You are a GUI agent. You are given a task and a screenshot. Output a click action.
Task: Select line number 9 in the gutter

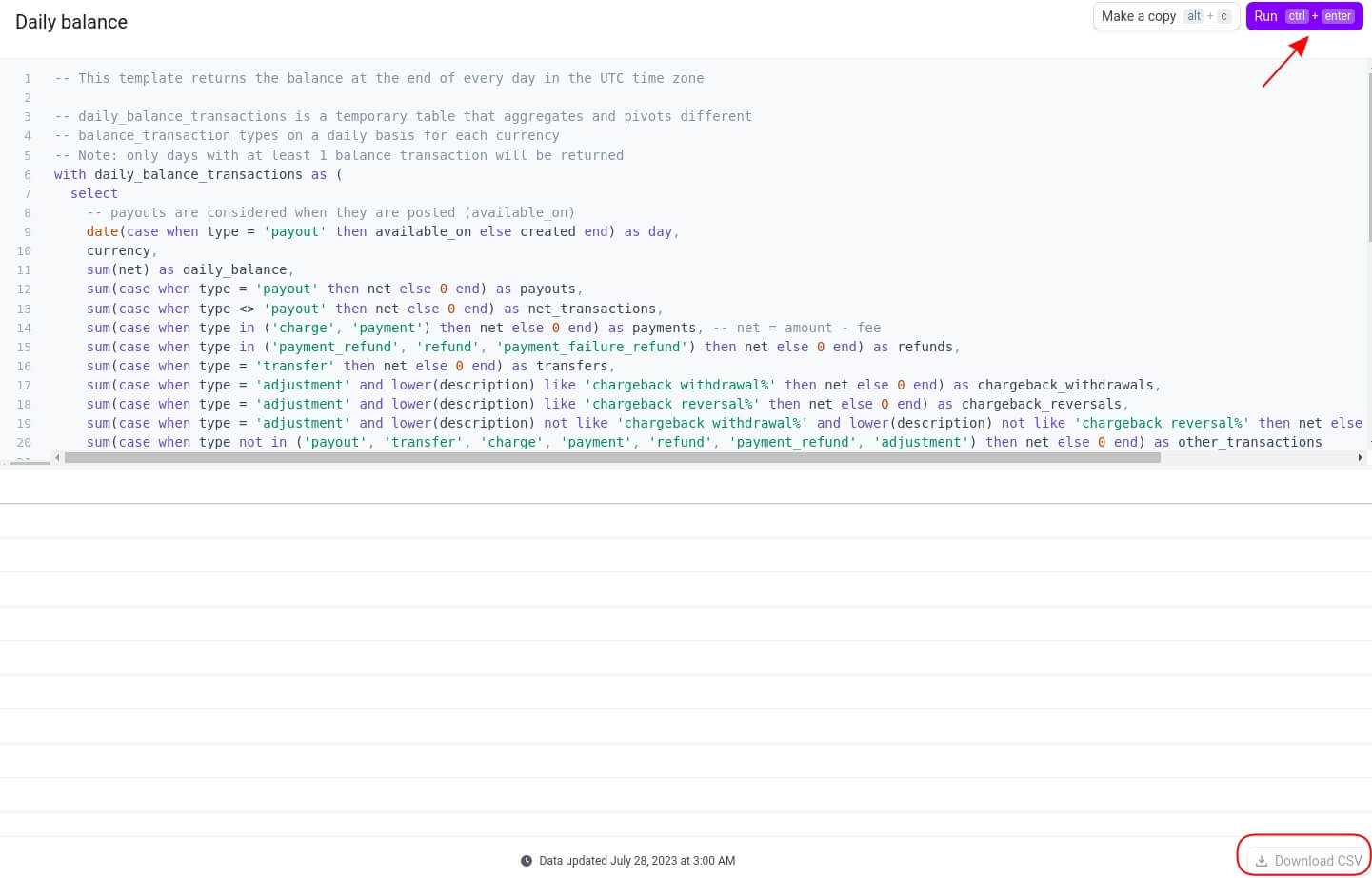click(x=27, y=231)
